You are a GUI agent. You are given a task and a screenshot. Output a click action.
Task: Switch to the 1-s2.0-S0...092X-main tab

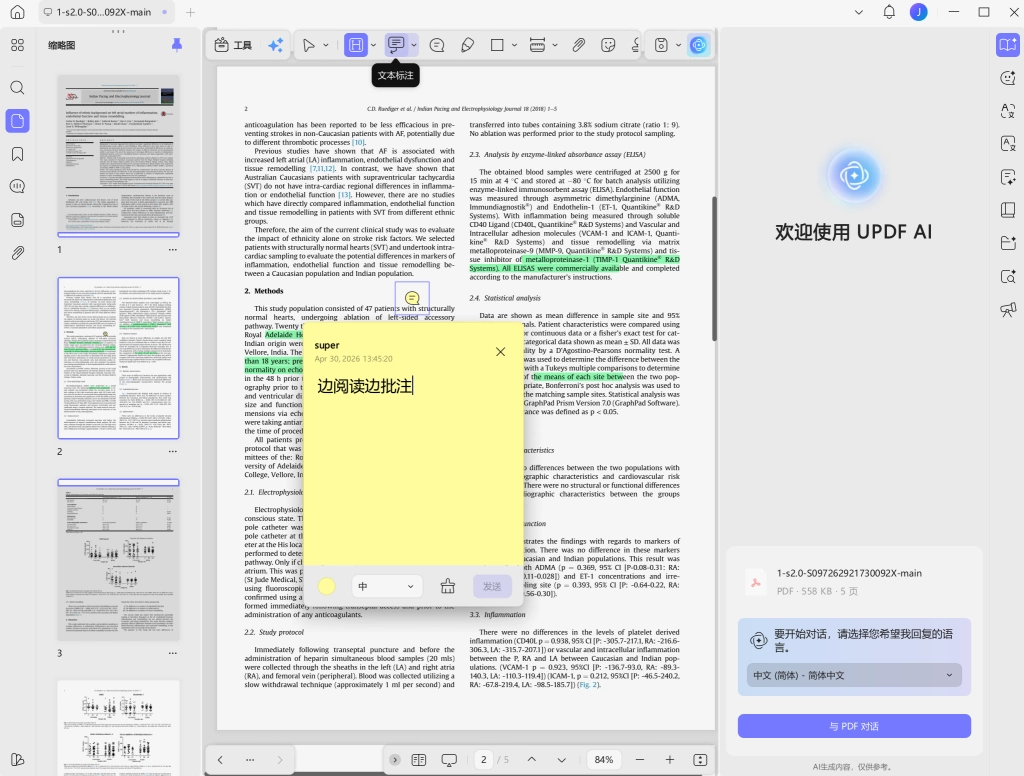coord(104,12)
